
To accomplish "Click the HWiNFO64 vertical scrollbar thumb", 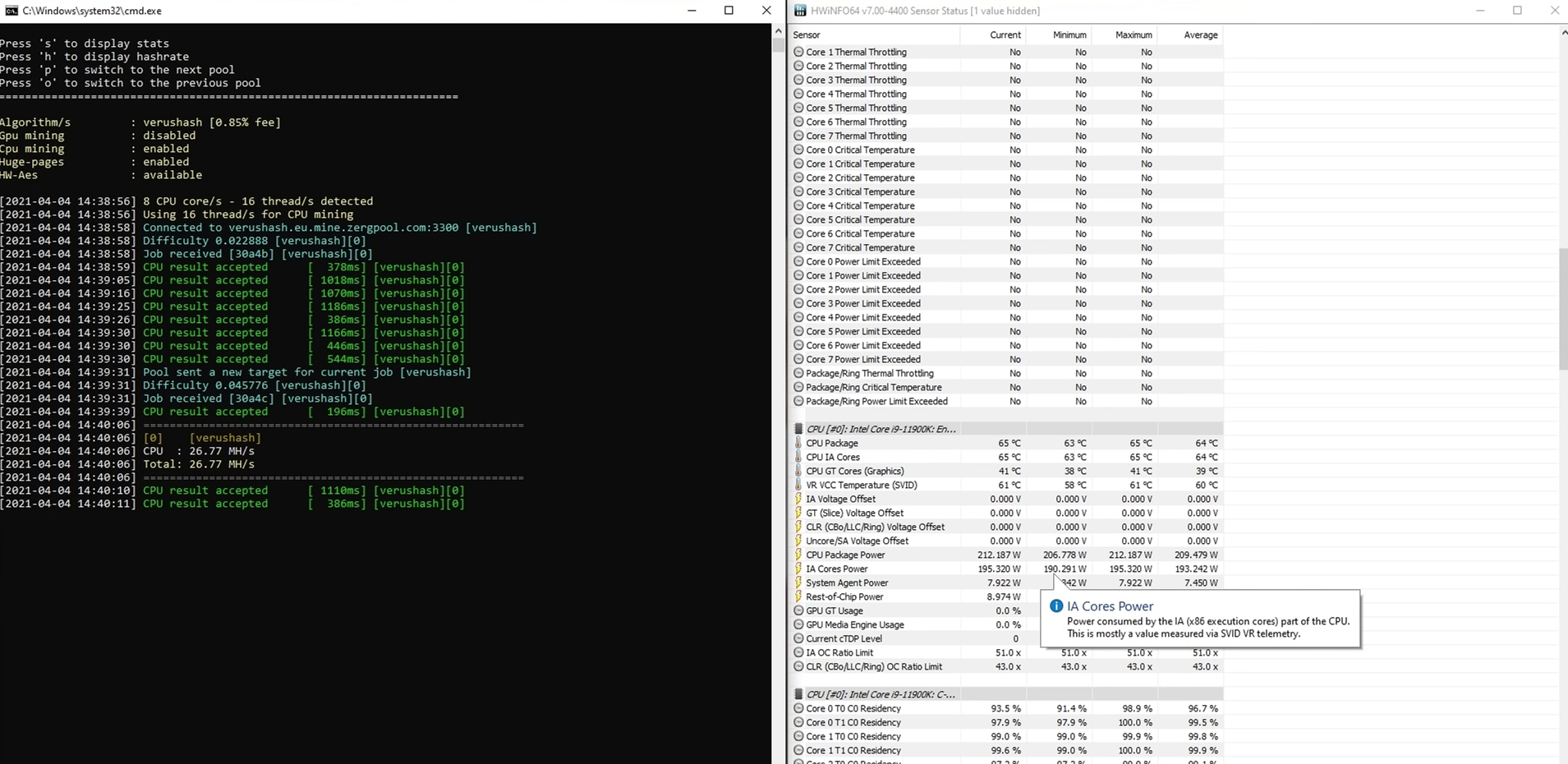I will coord(1563,308).
